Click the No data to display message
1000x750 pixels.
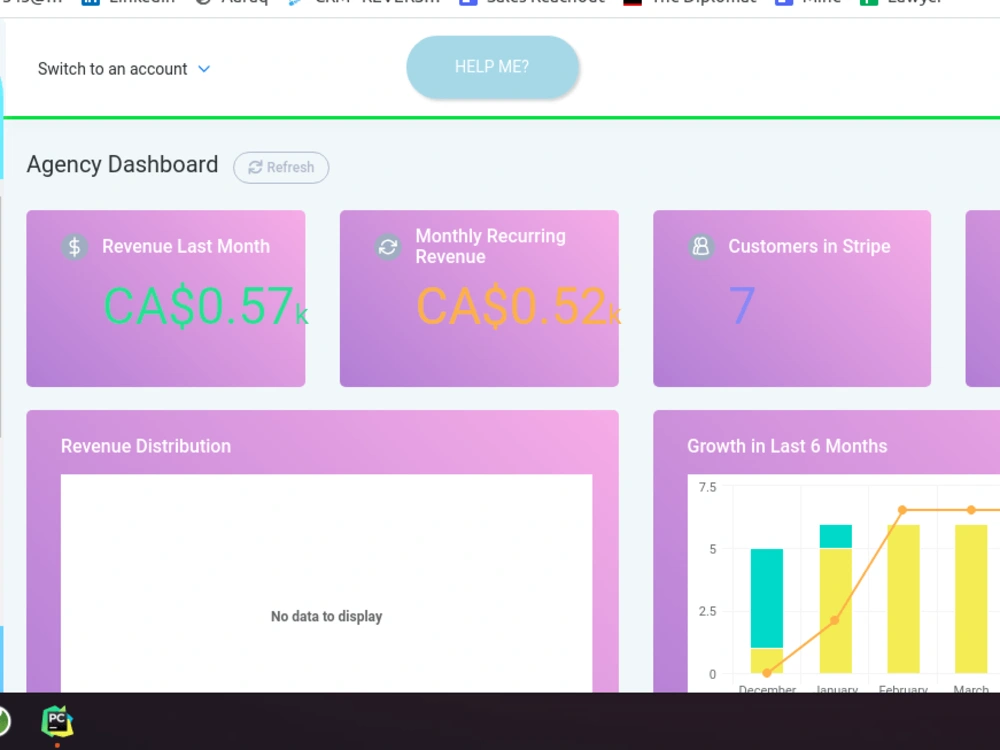point(327,617)
